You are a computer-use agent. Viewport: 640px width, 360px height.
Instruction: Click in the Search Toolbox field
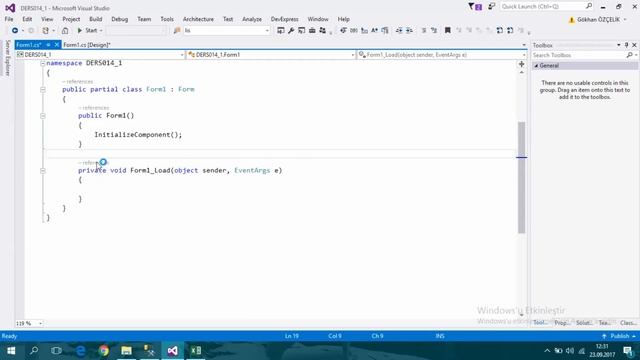tap(579, 55)
